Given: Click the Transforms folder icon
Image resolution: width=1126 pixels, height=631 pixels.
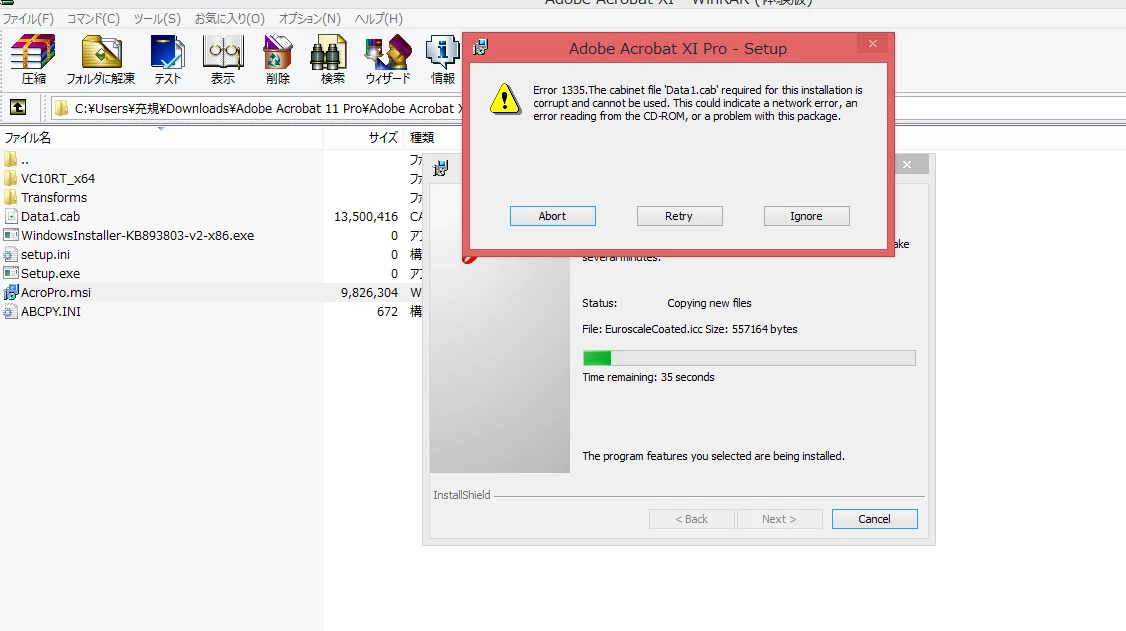Looking at the screenshot, I should (11, 197).
